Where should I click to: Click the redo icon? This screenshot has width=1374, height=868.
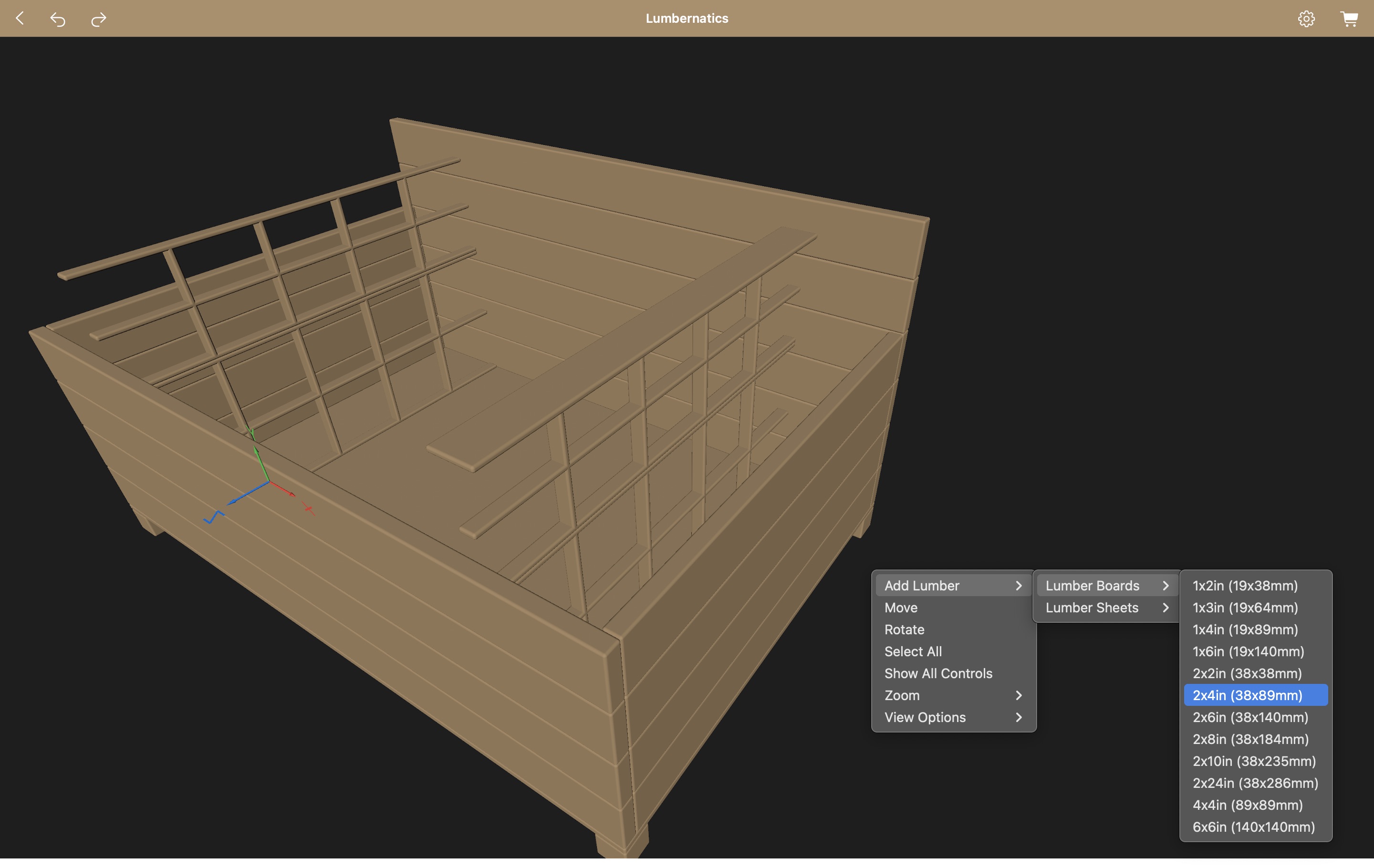point(98,20)
